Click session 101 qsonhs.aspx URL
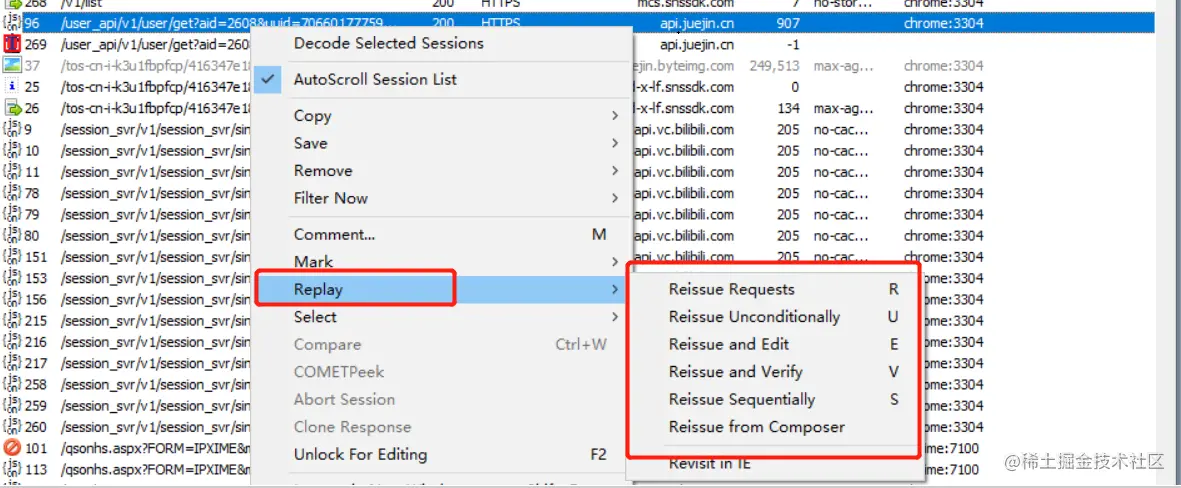Image resolution: width=1181 pixels, height=488 pixels. point(155,448)
